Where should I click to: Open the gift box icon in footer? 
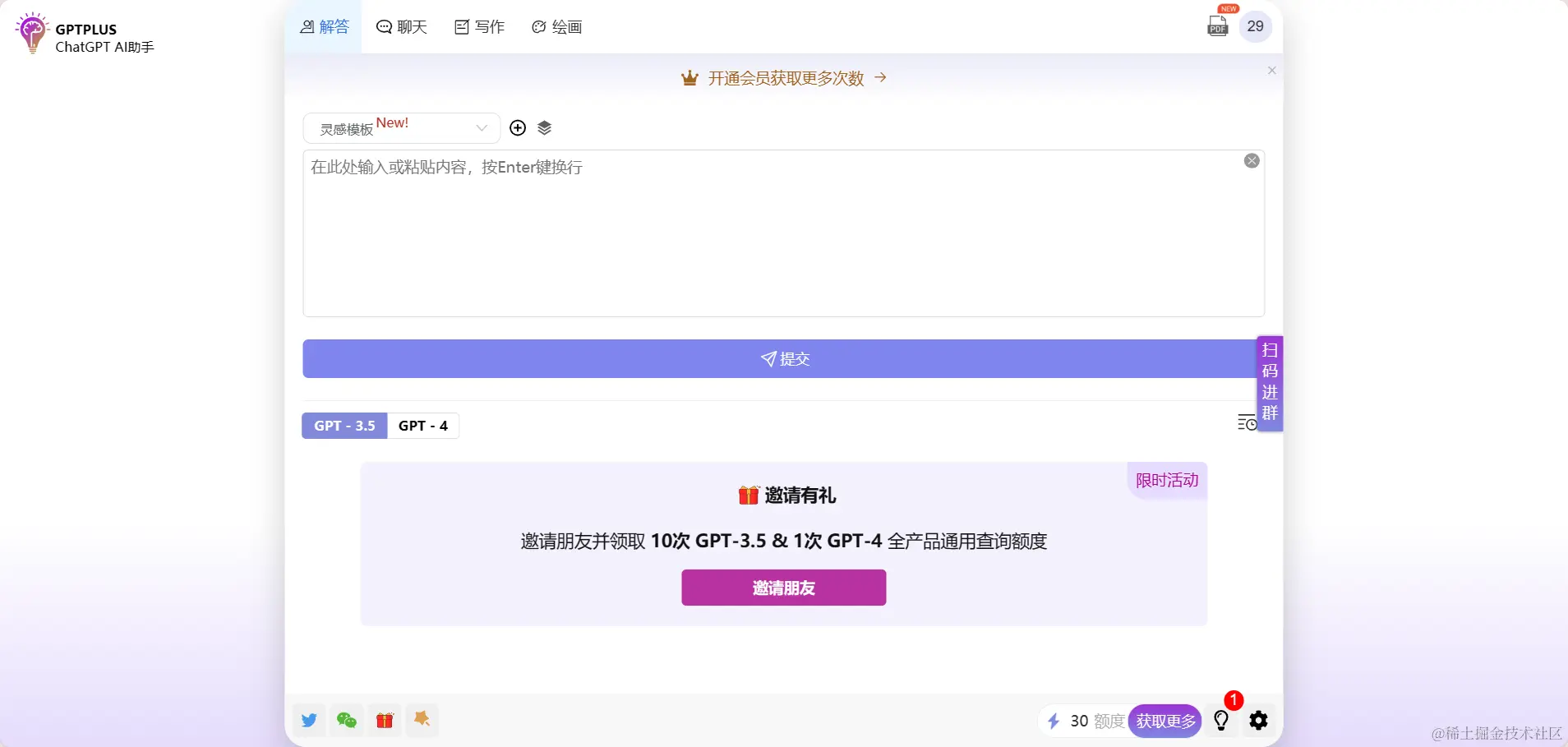[385, 721]
